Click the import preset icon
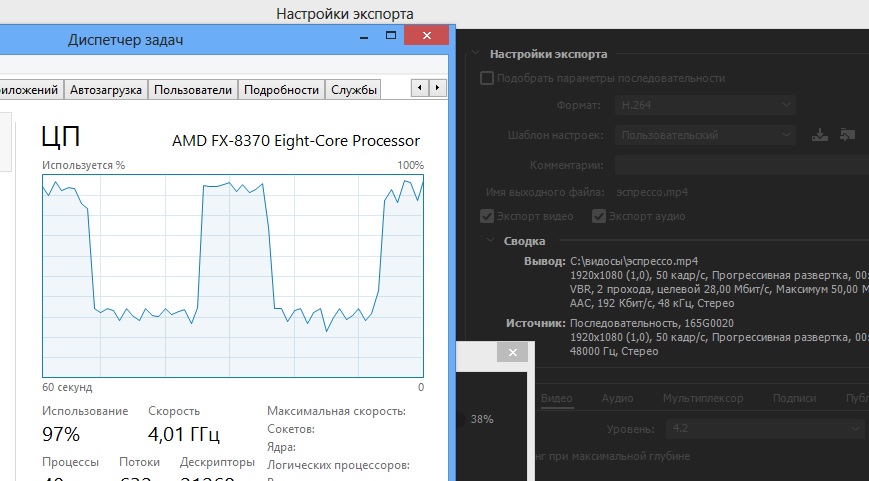This screenshot has width=869, height=481. [x=848, y=135]
